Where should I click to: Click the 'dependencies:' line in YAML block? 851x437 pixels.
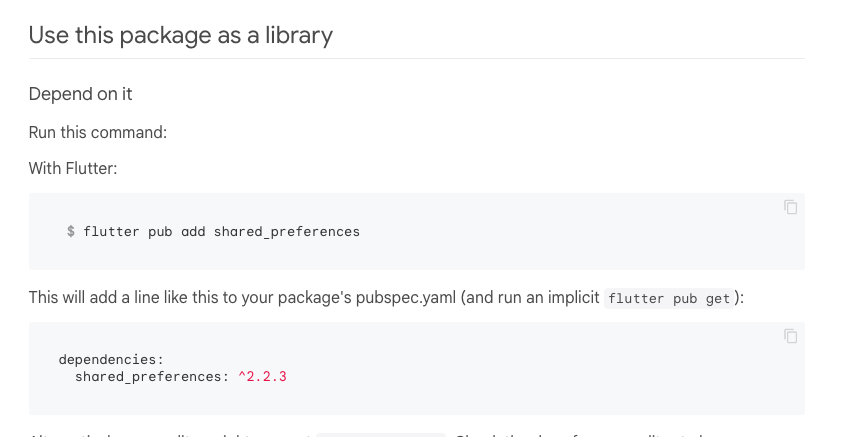pyautogui.click(x=111, y=359)
